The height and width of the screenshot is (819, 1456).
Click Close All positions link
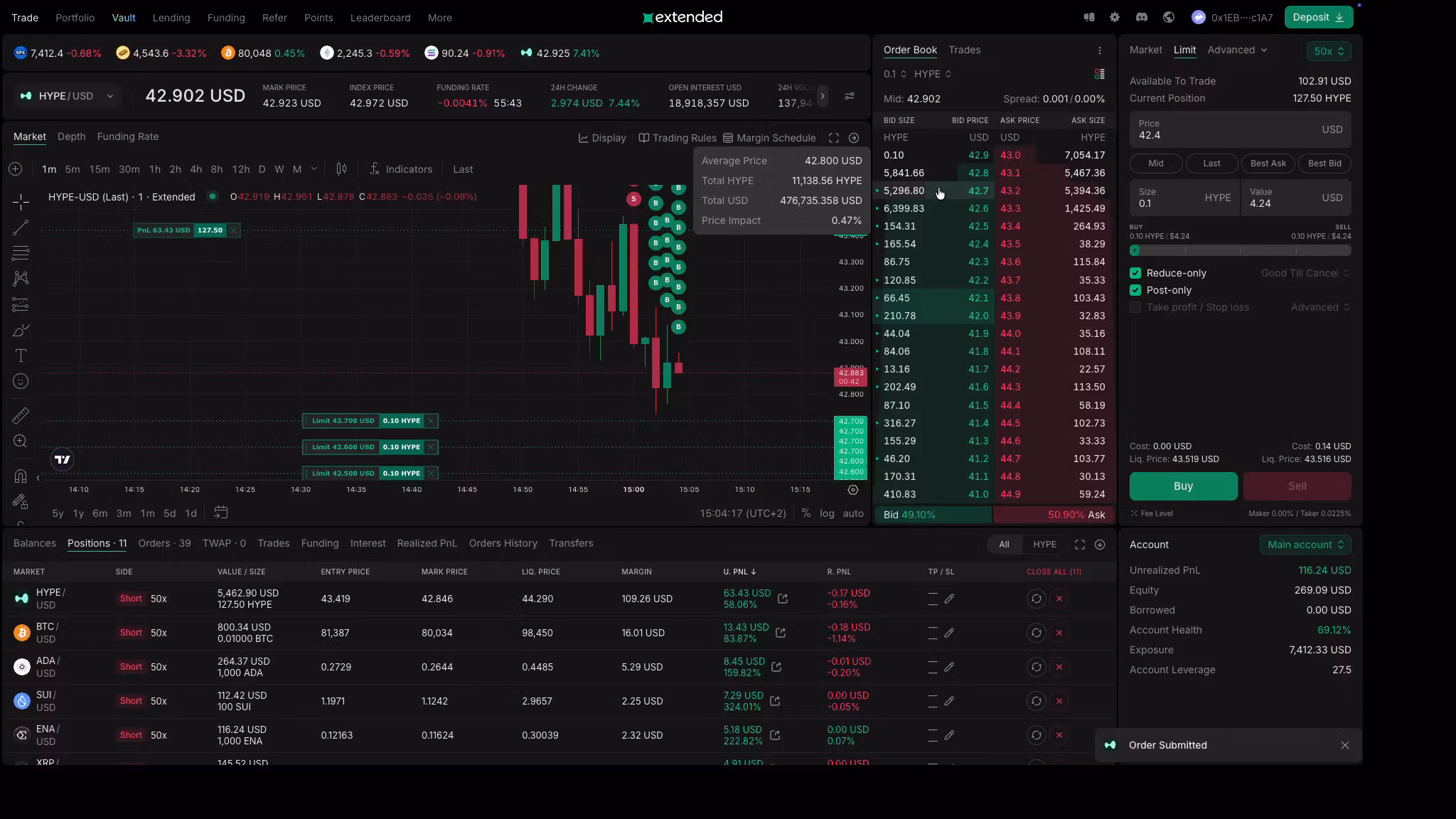[1054, 572]
